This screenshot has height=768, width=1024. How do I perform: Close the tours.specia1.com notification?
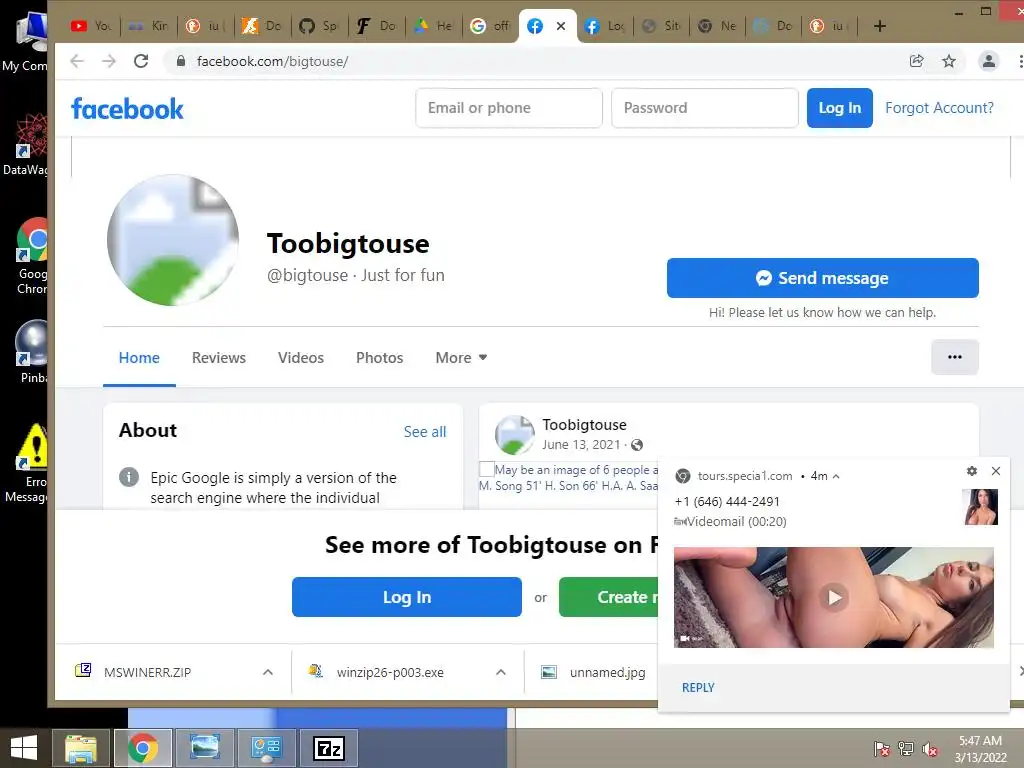(x=996, y=471)
